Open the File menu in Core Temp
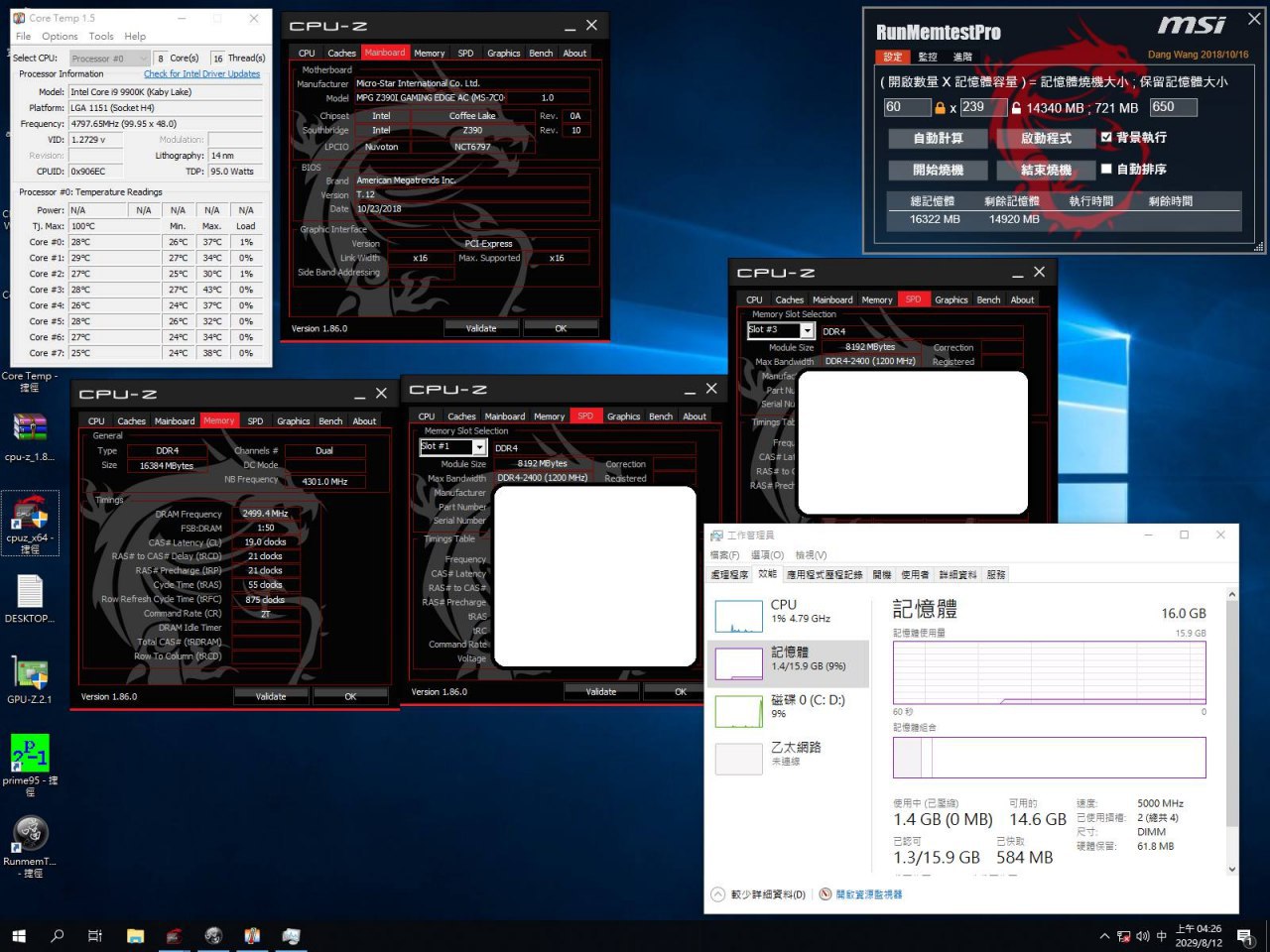 tap(23, 36)
